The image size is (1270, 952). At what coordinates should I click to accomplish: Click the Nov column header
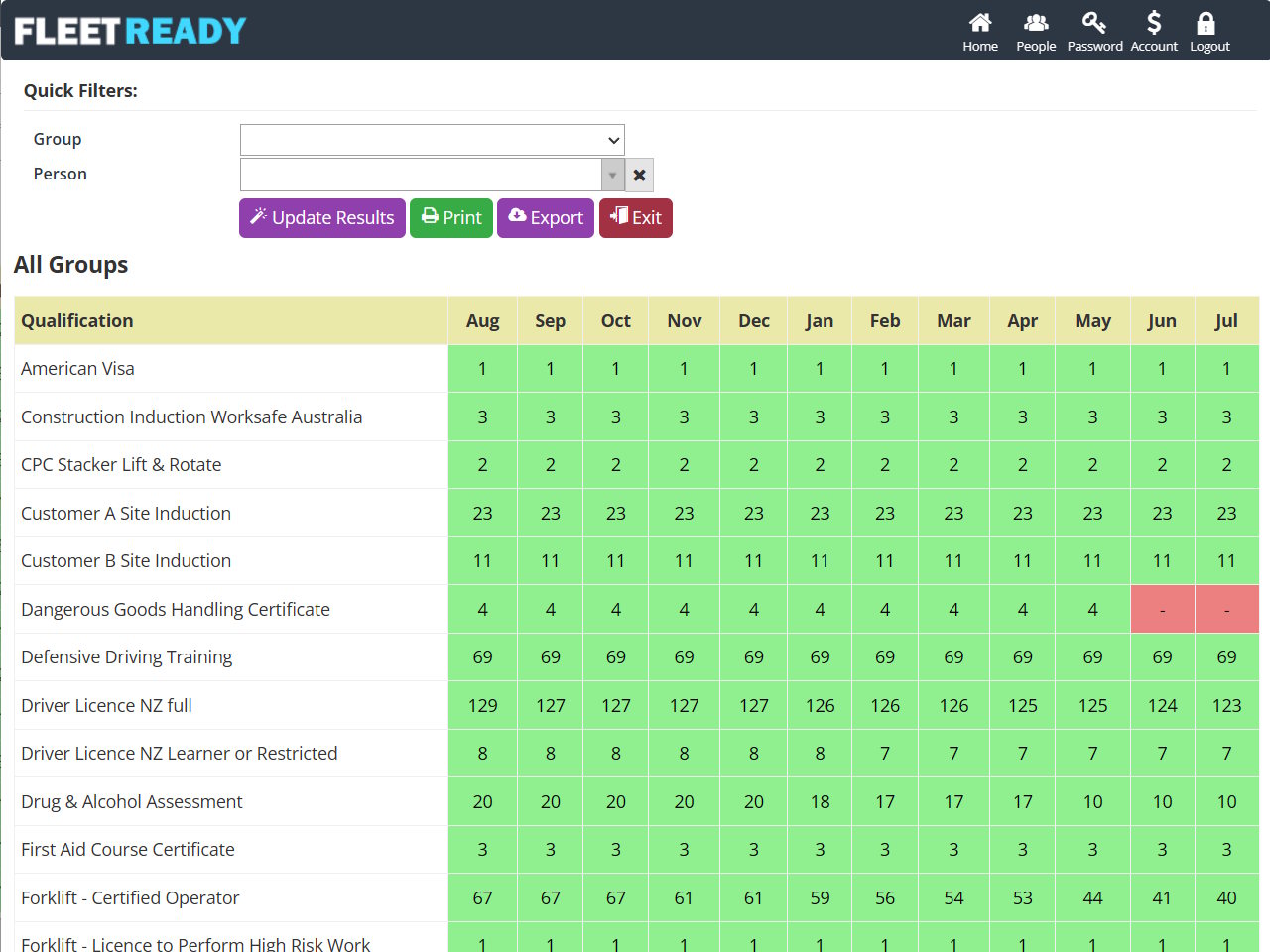(x=685, y=320)
